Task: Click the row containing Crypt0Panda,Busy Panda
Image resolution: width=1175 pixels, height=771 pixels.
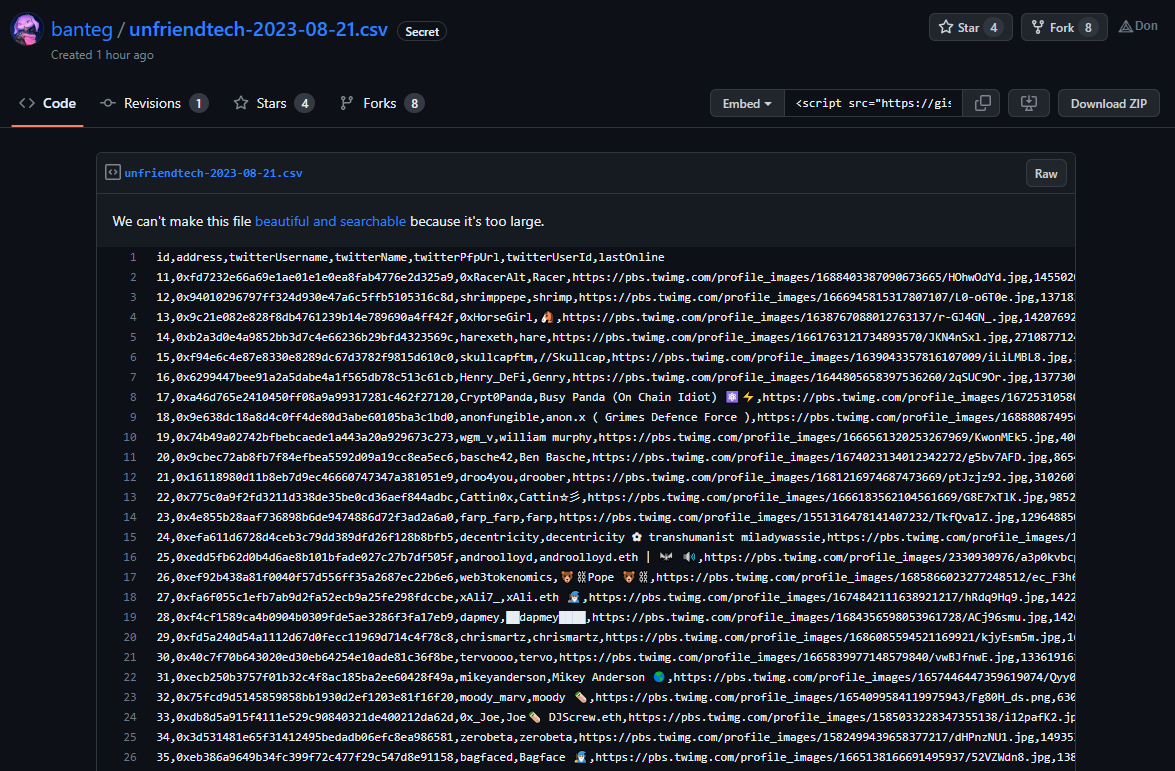Action: pyautogui.click(x=615, y=397)
